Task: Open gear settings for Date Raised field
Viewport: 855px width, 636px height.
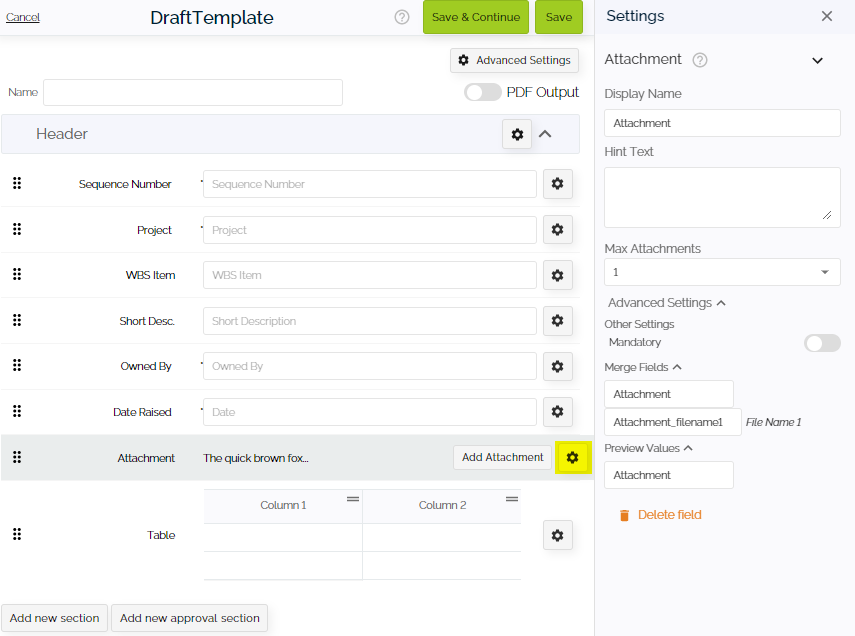Action: 557,412
